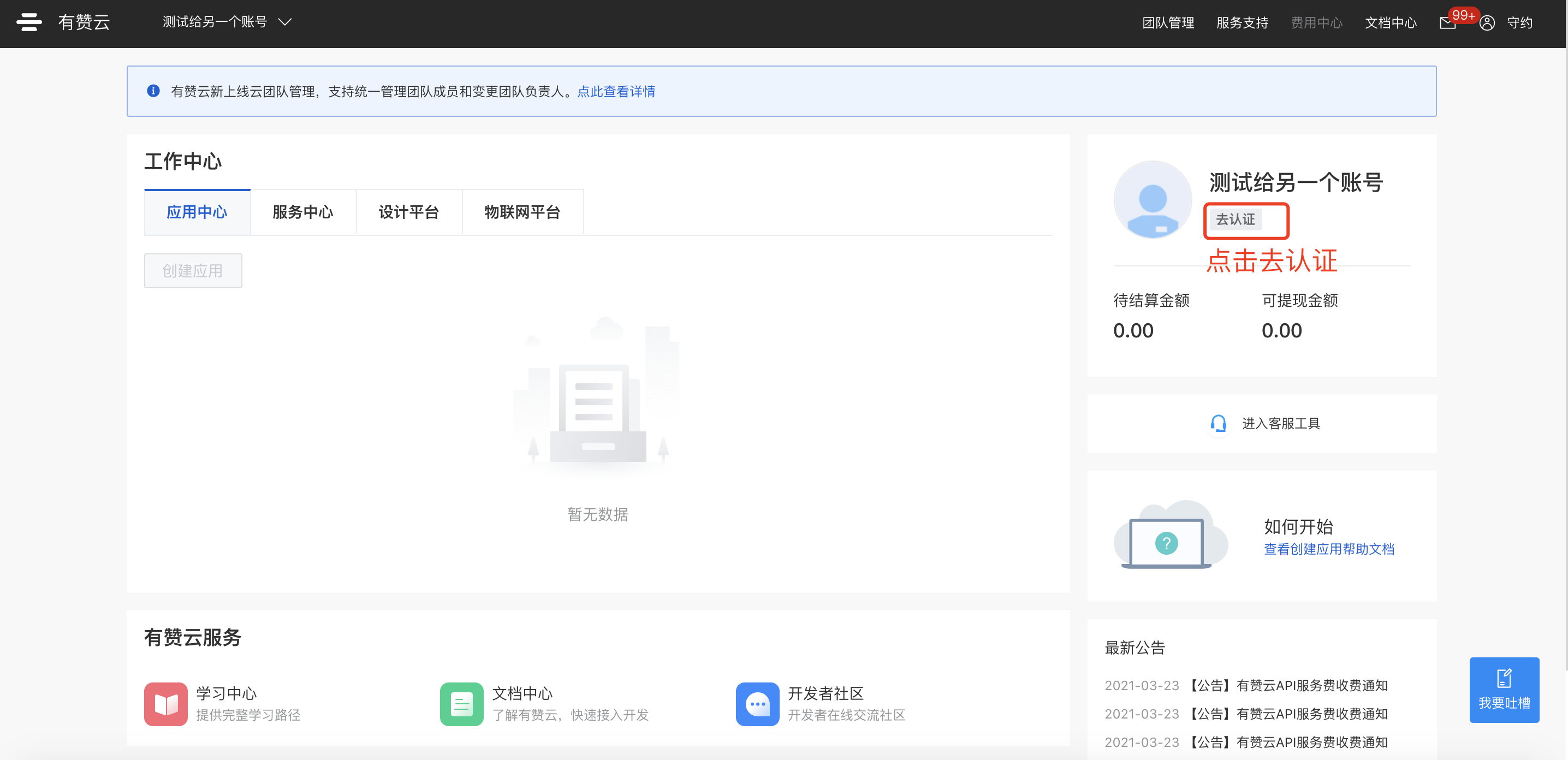Click the 待结算金额 value 0.00
This screenshot has width=1568, height=760.
(x=1133, y=330)
